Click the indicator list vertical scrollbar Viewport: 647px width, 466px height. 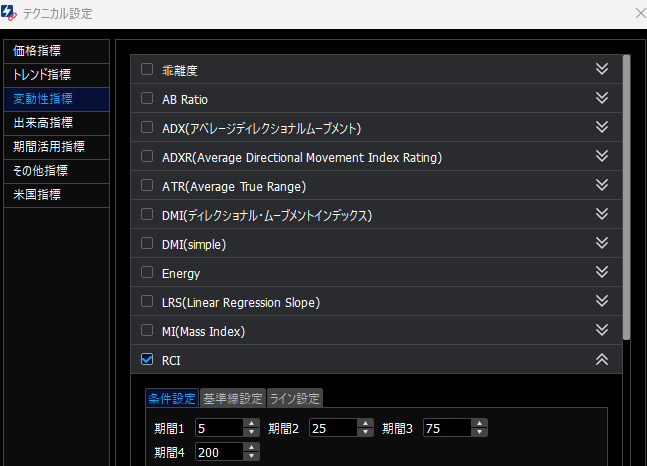click(x=627, y=200)
